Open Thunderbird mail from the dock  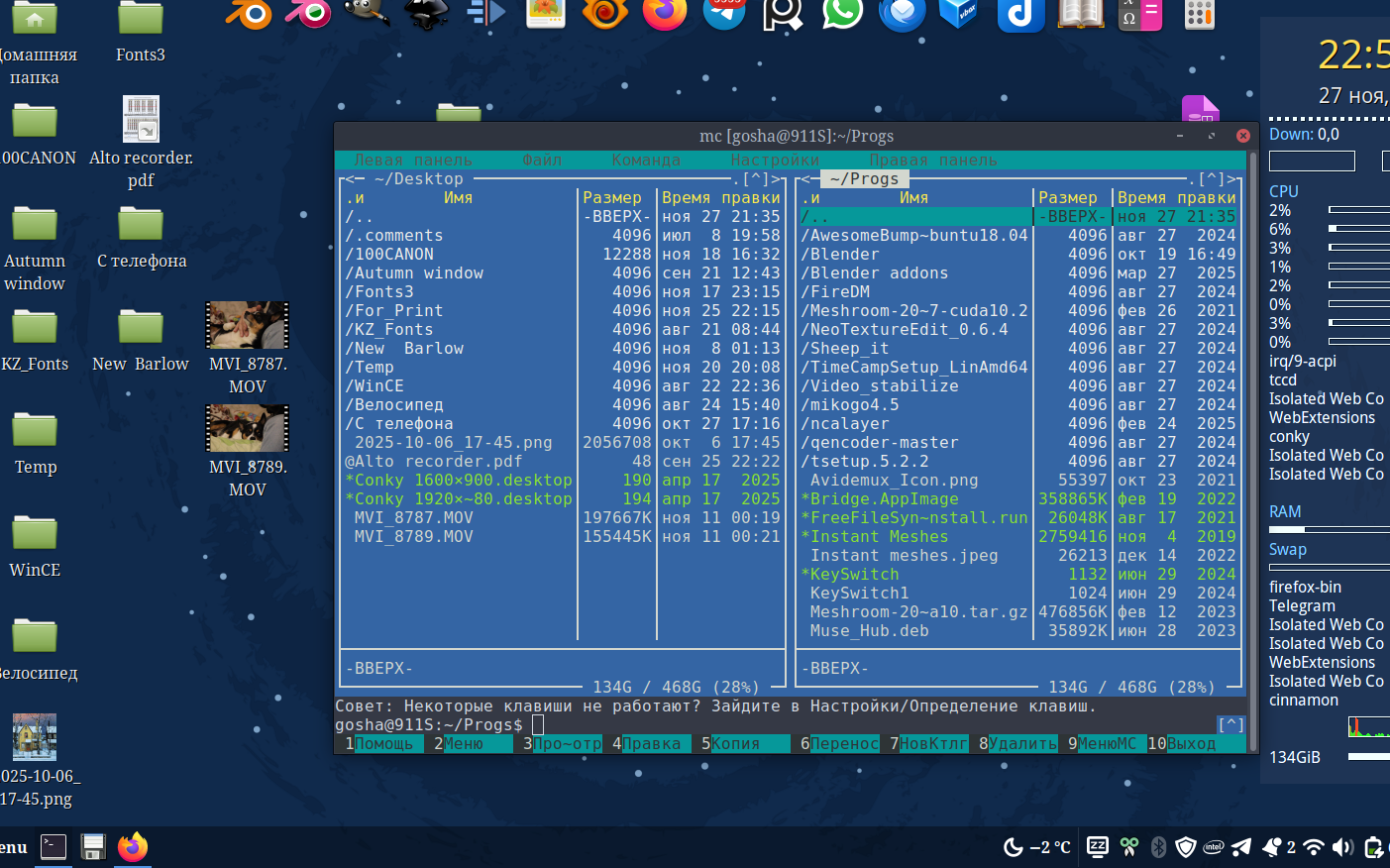click(902, 13)
